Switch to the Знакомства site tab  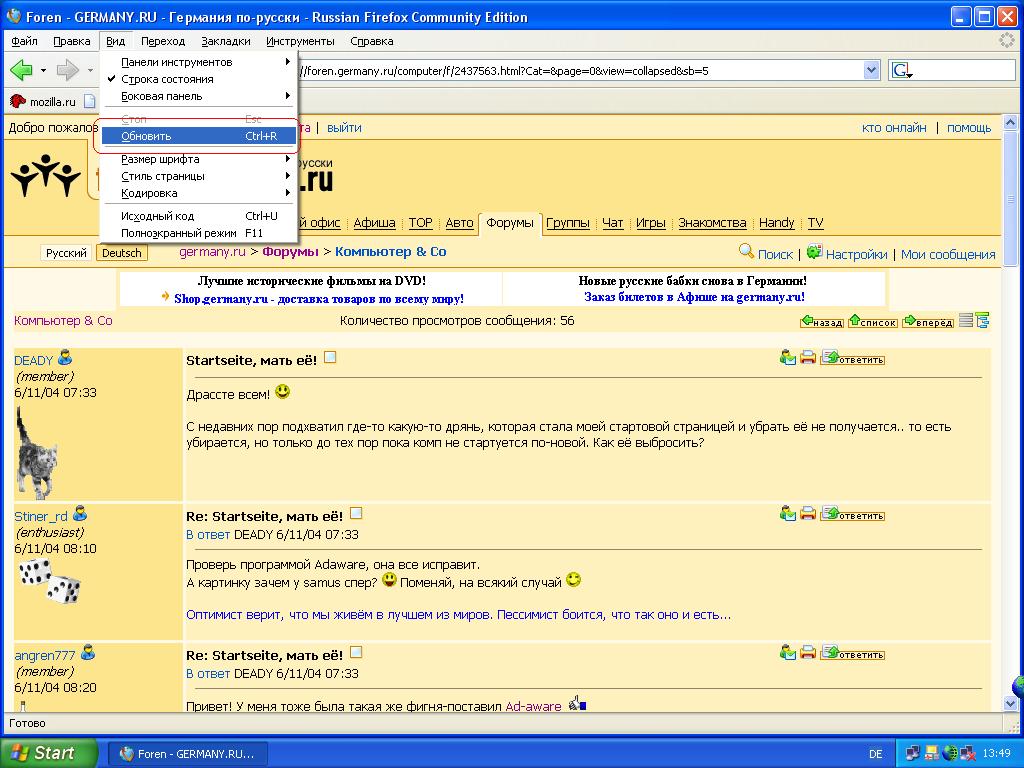coord(712,223)
